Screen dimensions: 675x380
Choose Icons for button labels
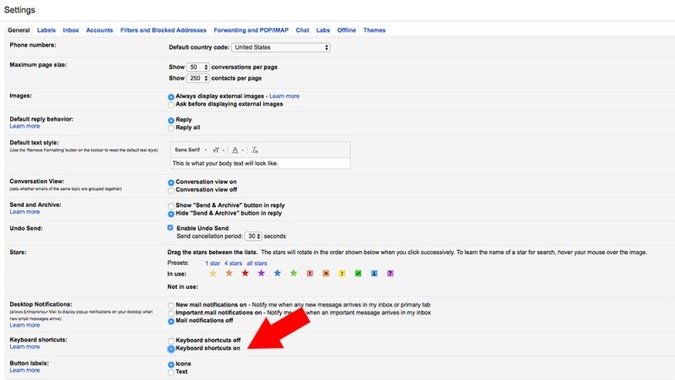pos(171,365)
